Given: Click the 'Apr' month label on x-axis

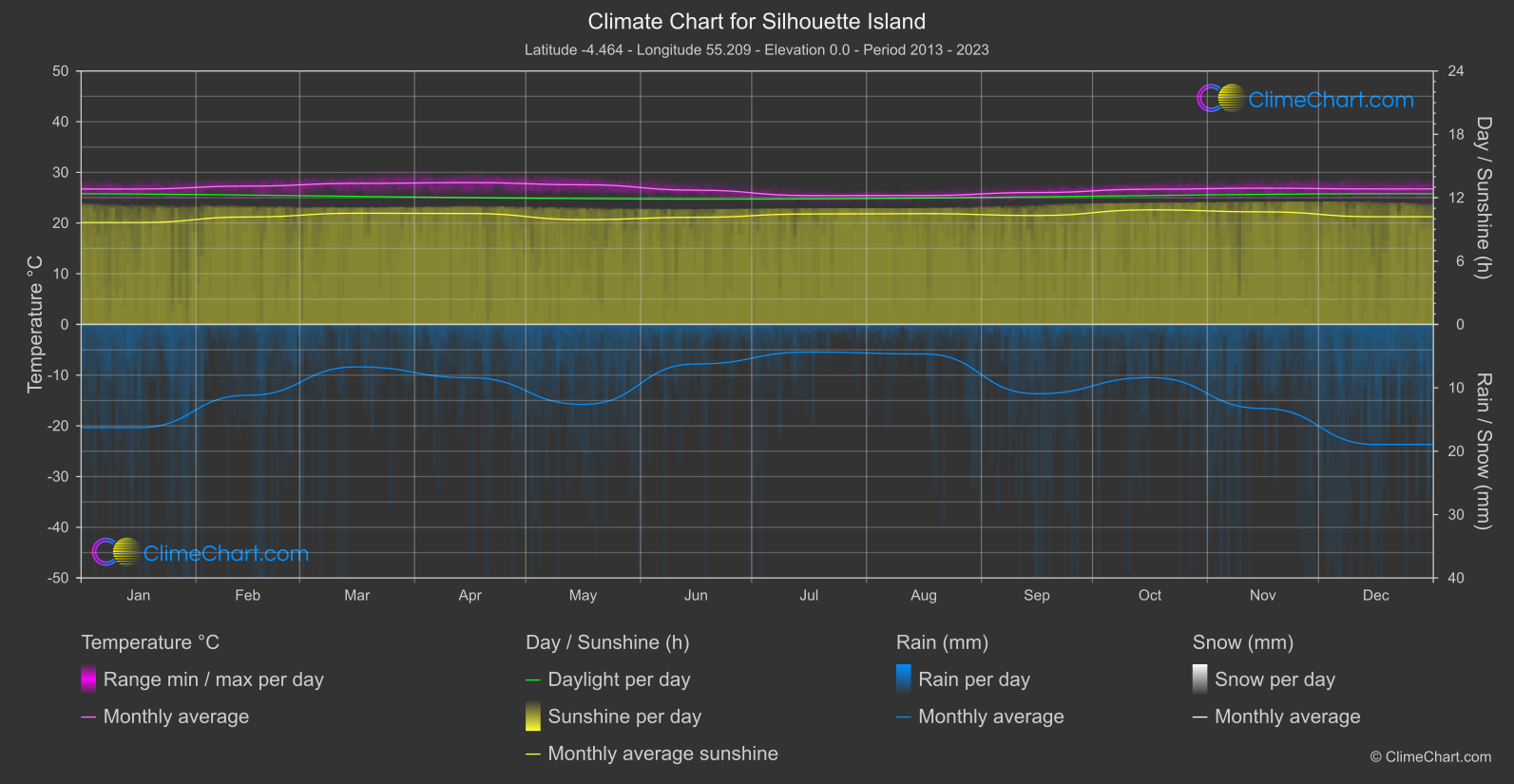Looking at the screenshot, I should [x=470, y=595].
